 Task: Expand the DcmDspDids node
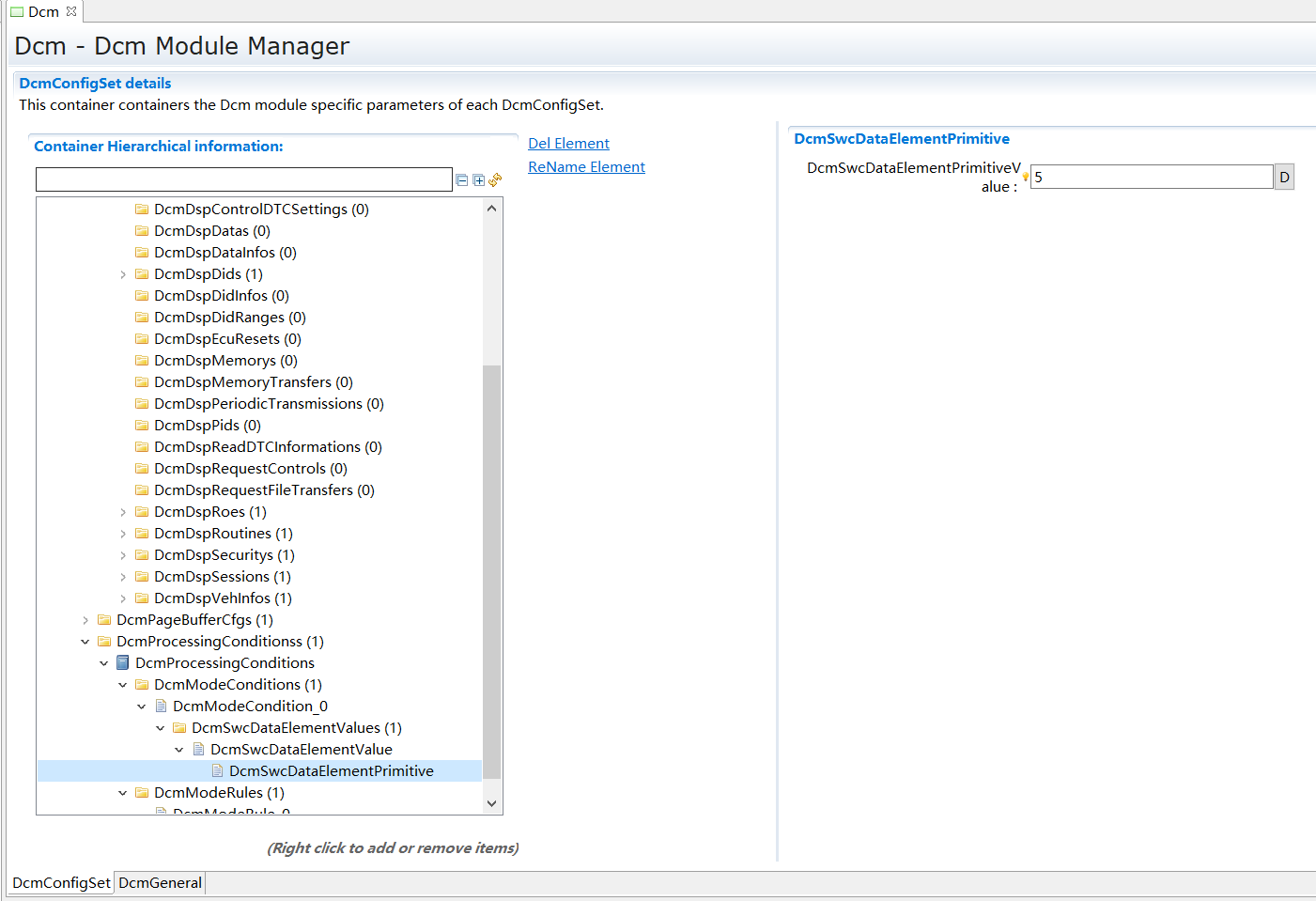tap(123, 274)
